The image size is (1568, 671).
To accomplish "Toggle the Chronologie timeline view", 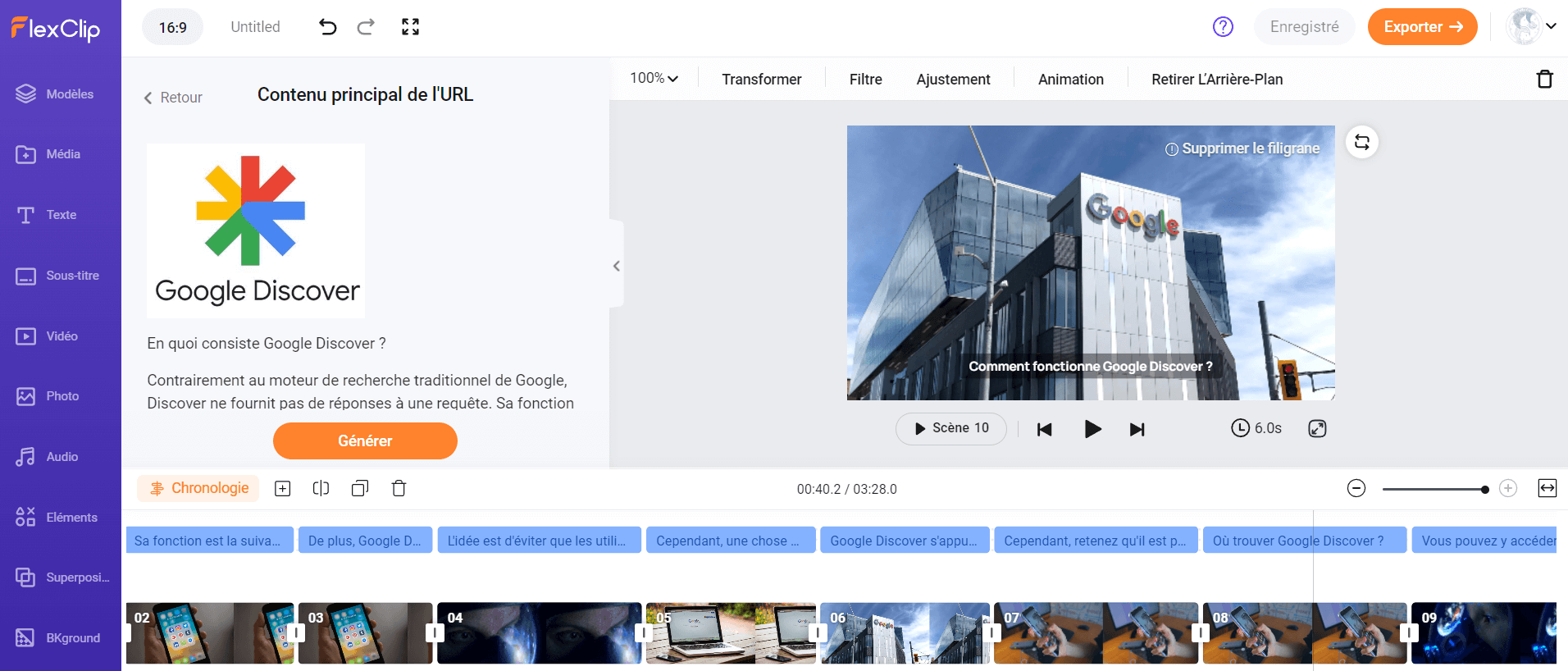I will click(x=198, y=488).
